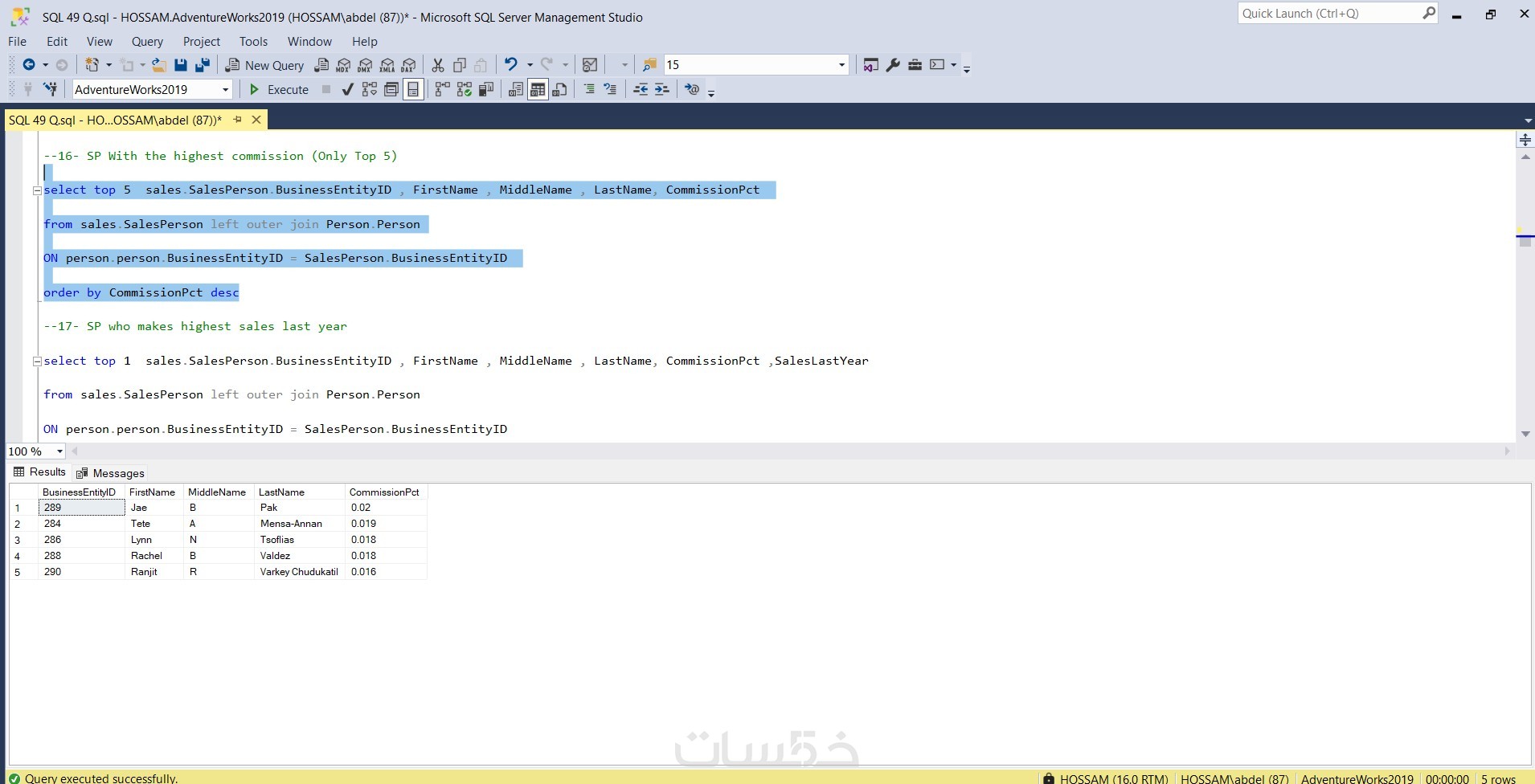This screenshot has height=784, width=1535.
Task: Parse the query with the checkmark icon
Action: 347,89
